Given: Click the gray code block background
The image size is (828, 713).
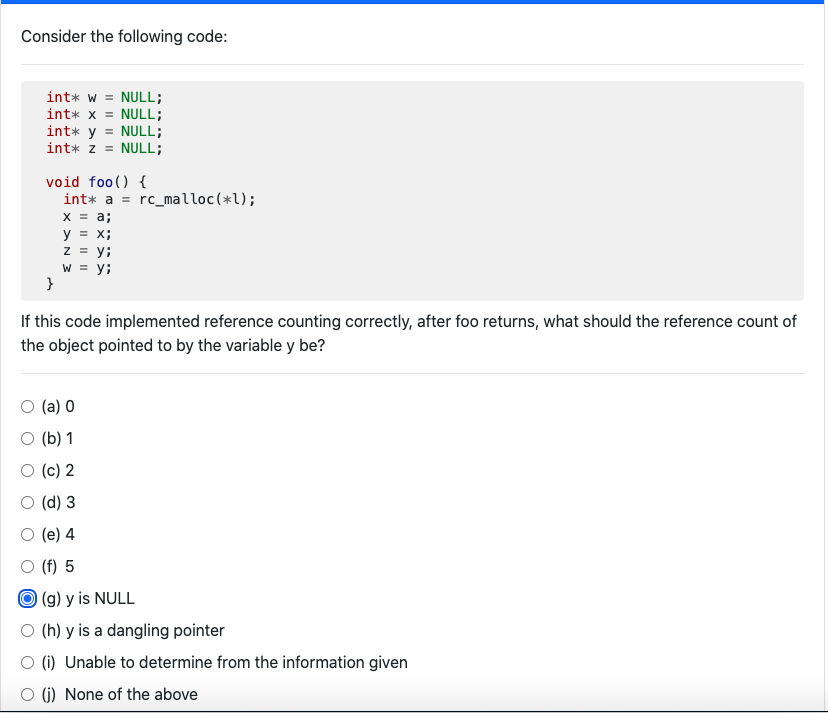Looking at the screenshot, I should tap(500, 190).
